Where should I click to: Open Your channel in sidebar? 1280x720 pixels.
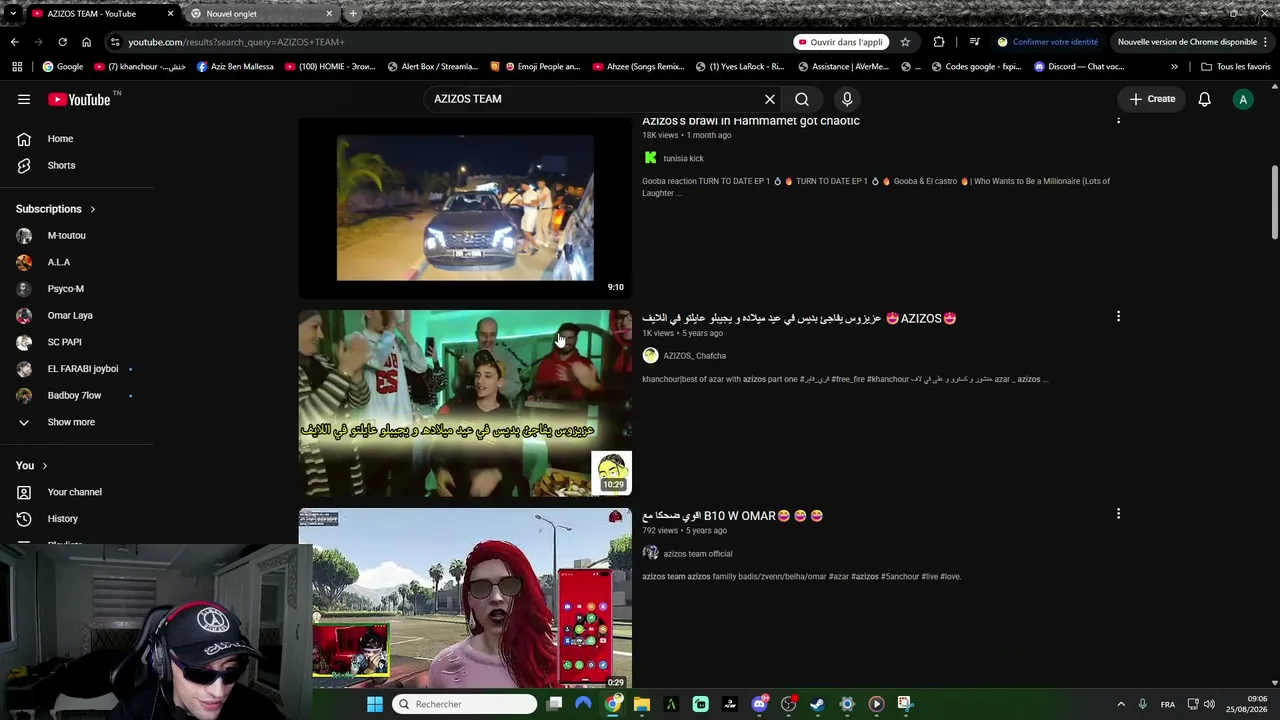pos(77,492)
